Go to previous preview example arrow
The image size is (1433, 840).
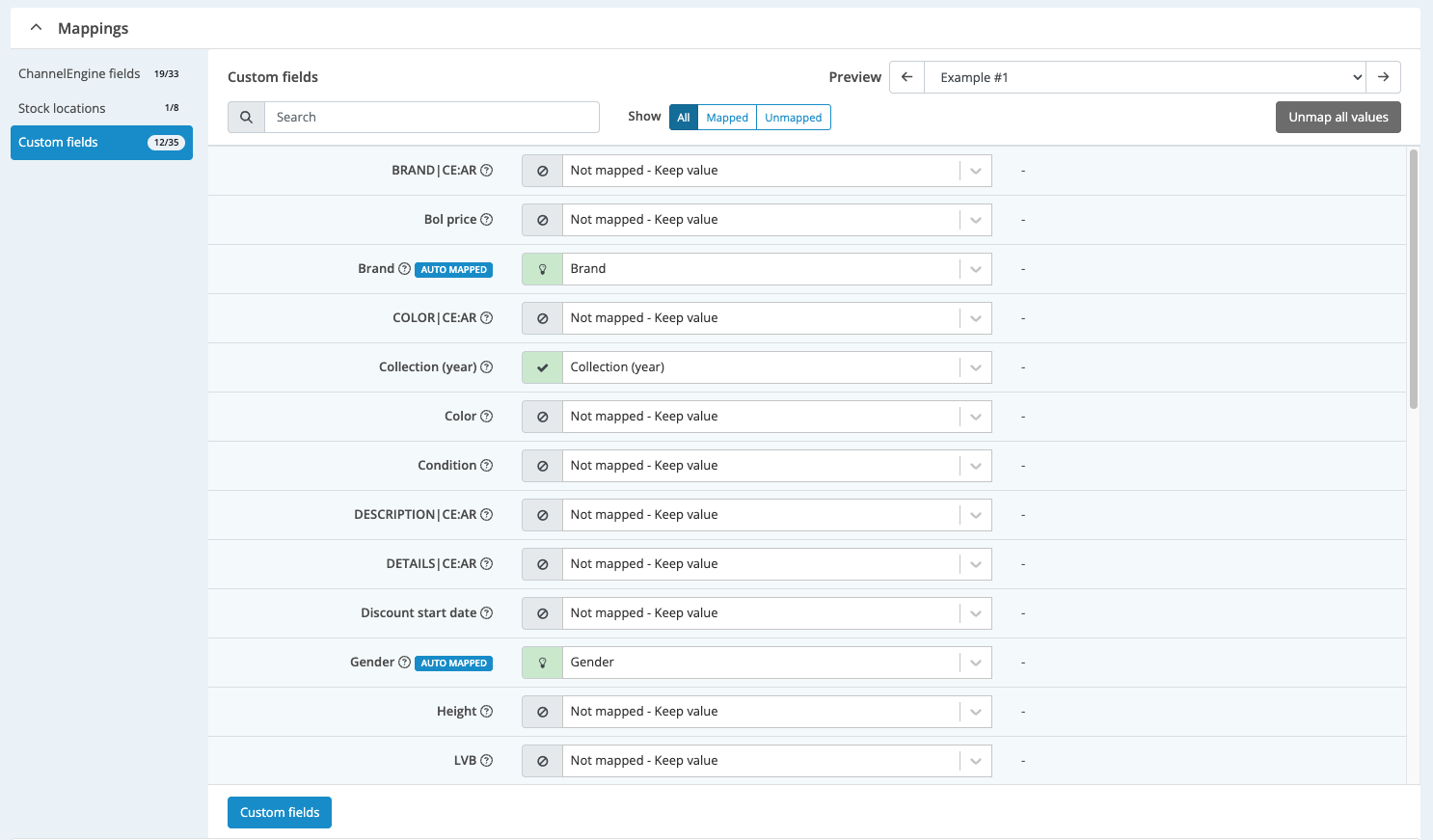point(906,77)
